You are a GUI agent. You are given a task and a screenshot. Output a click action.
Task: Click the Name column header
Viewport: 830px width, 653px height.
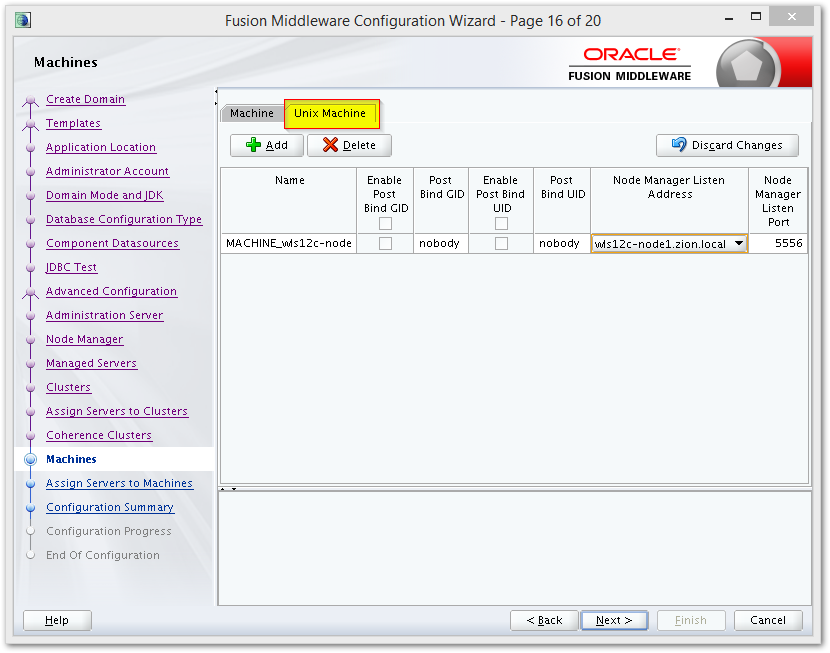click(x=289, y=201)
